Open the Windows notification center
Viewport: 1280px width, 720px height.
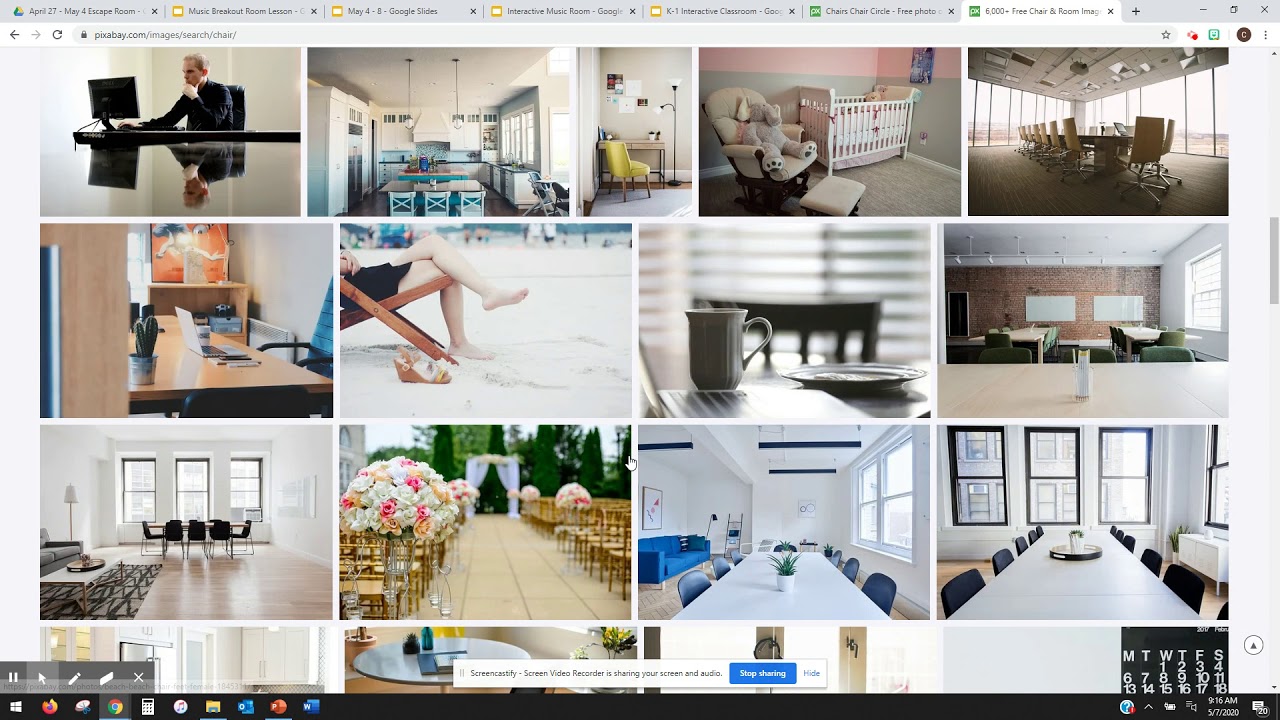click(1260, 707)
